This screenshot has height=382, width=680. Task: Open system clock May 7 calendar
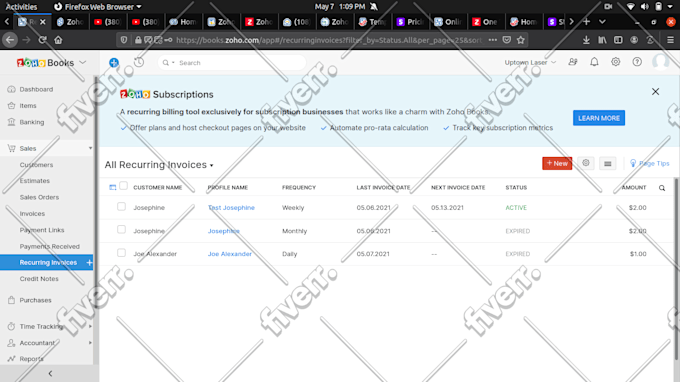click(x=340, y=7)
